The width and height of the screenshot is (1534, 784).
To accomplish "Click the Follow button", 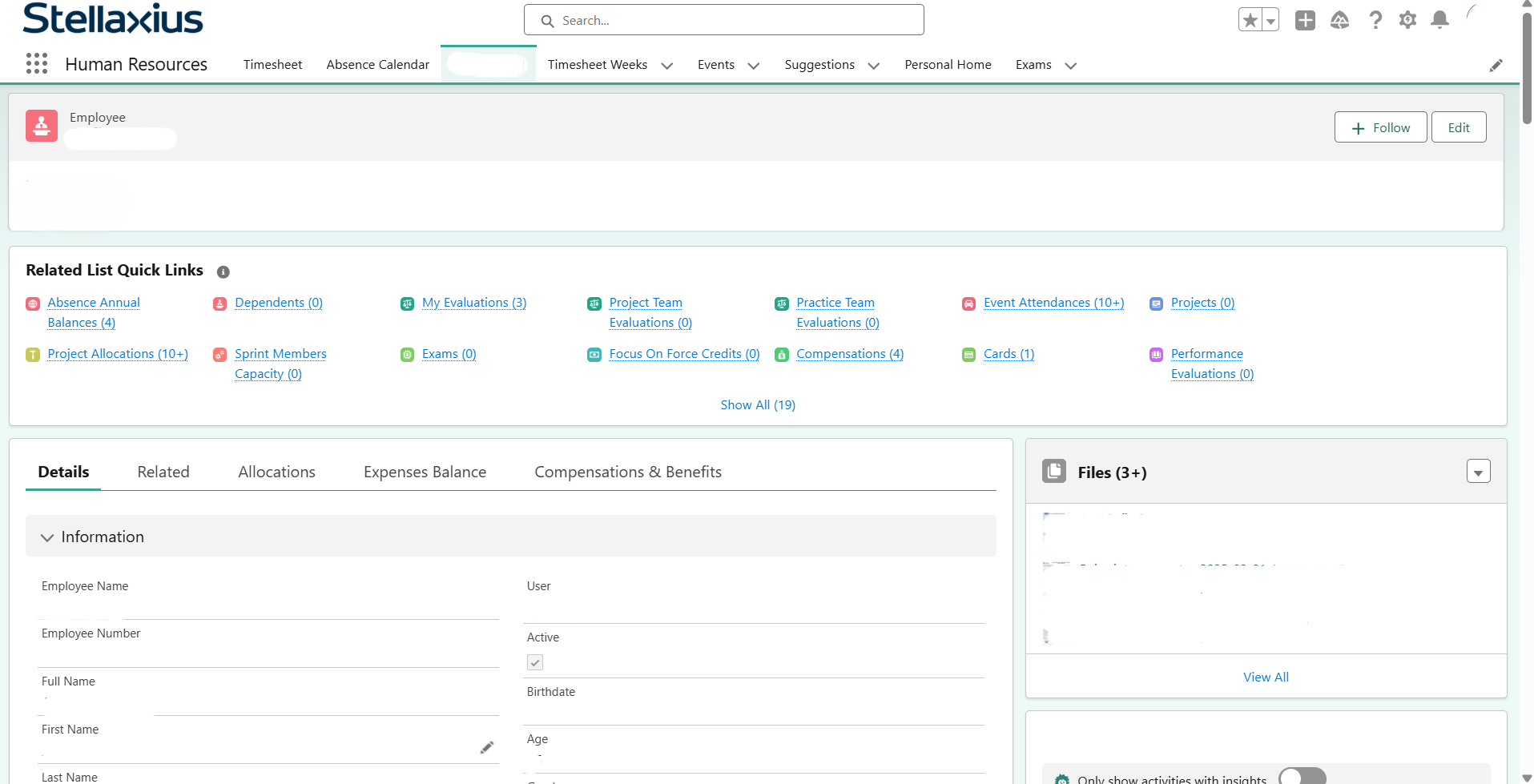I will tap(1379, 127).
